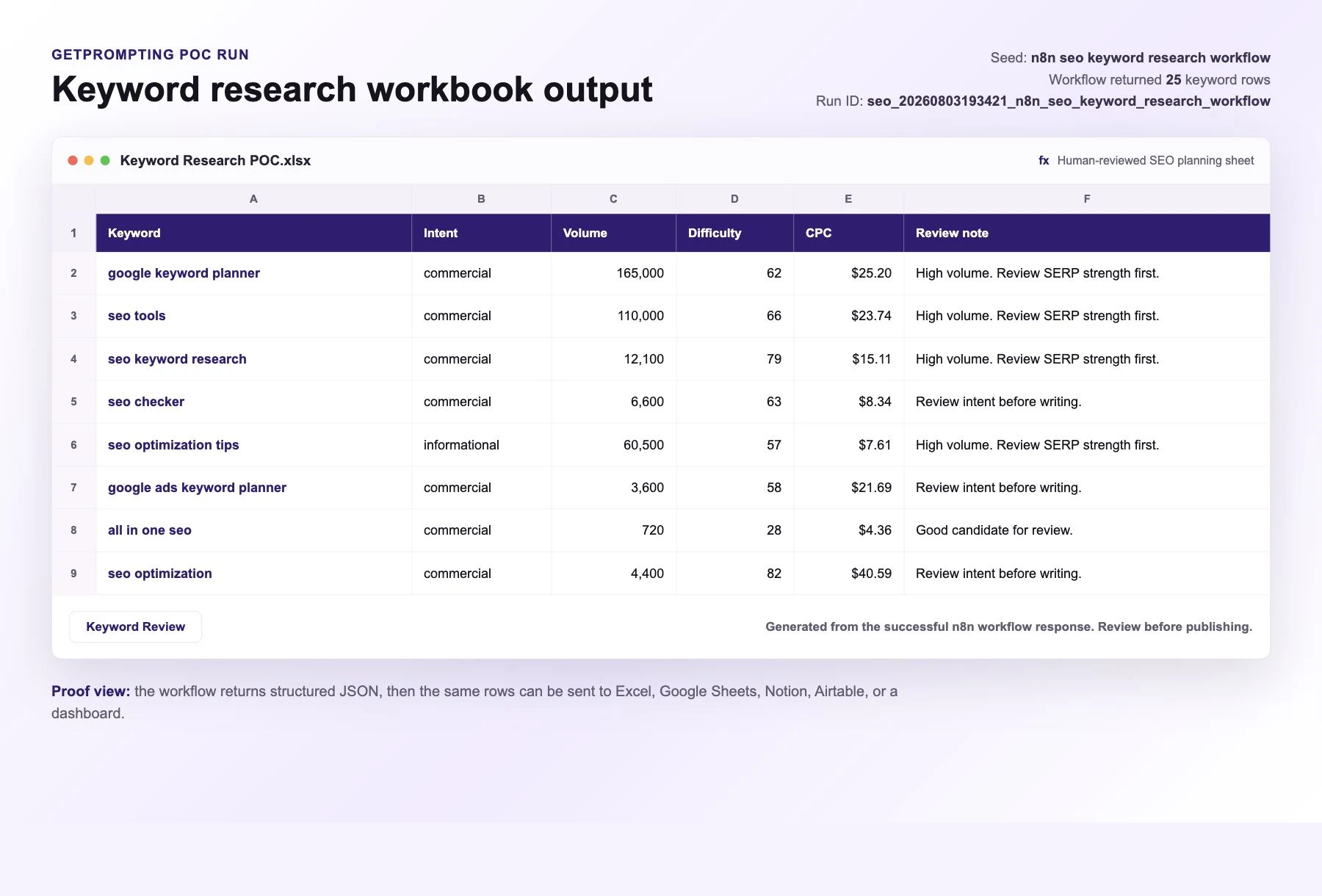Select column C header
1322x896 pixels.
613,198
